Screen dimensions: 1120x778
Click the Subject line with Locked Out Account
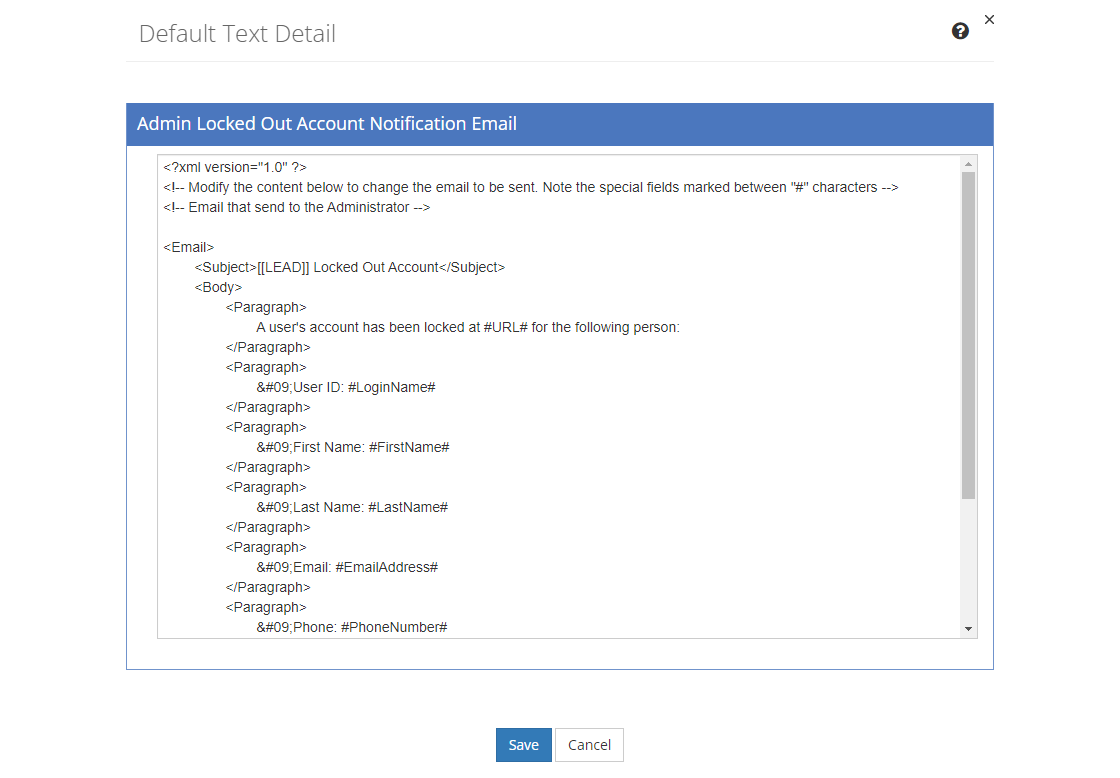coord(349,267)
